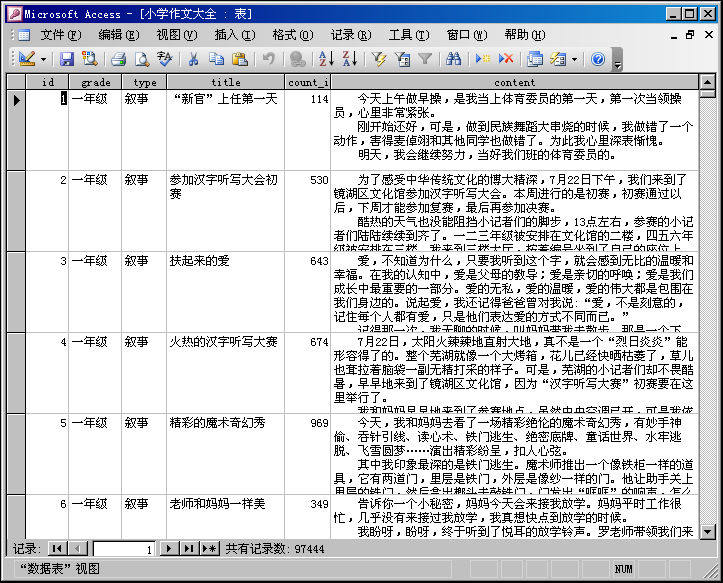The width and height of the screenshot is (723, 583).
Task: Click the Microsoft Access title bar key icon
Action: point(15,14)
